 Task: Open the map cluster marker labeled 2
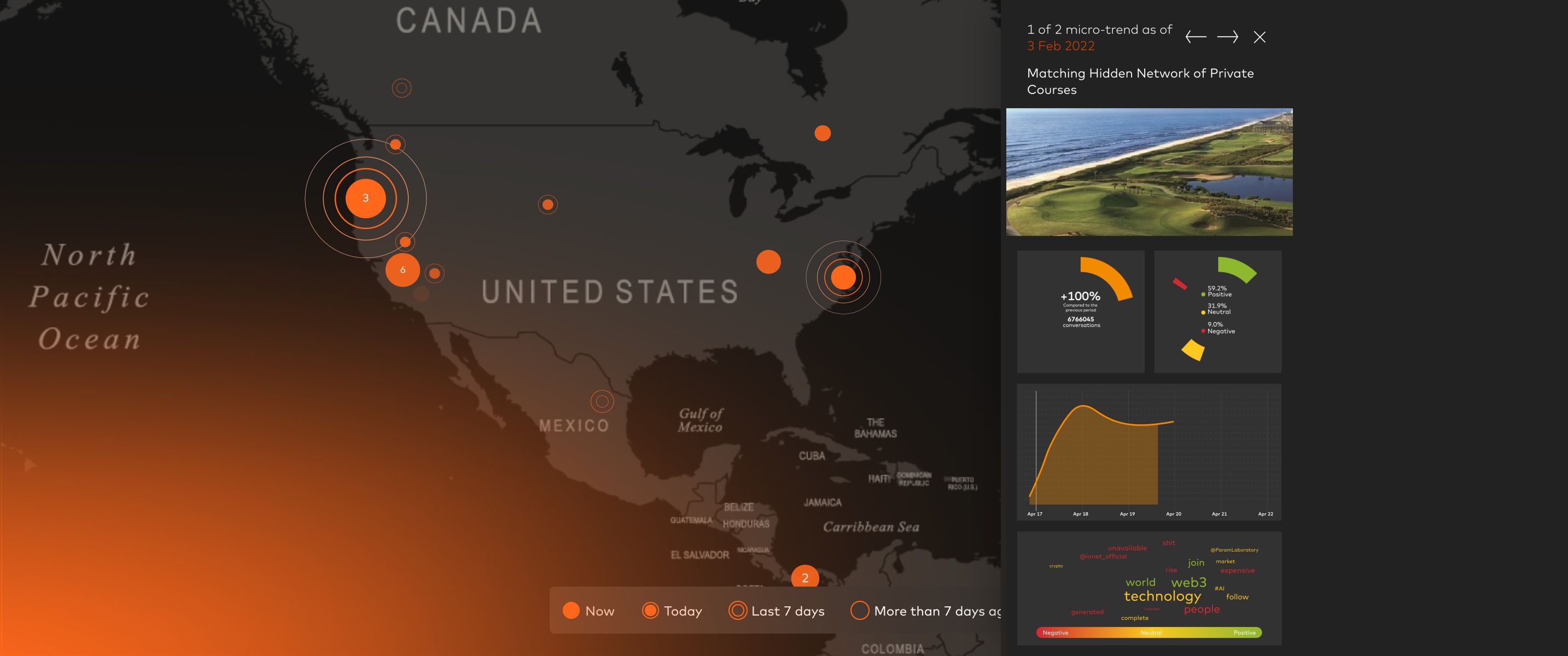click(805, 577)
